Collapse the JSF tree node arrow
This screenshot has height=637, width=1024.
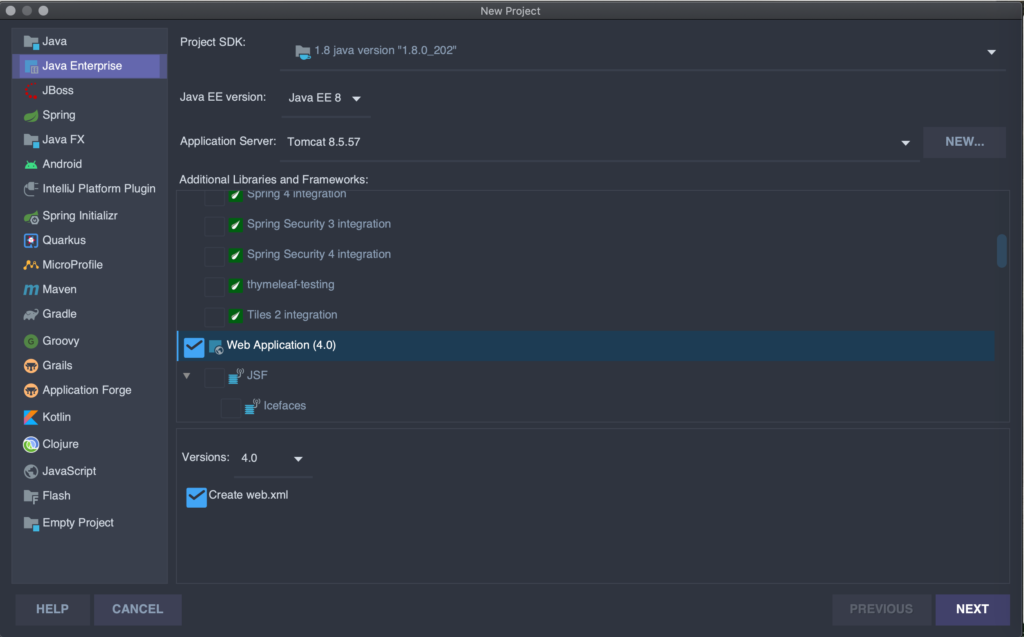(187, 376)
